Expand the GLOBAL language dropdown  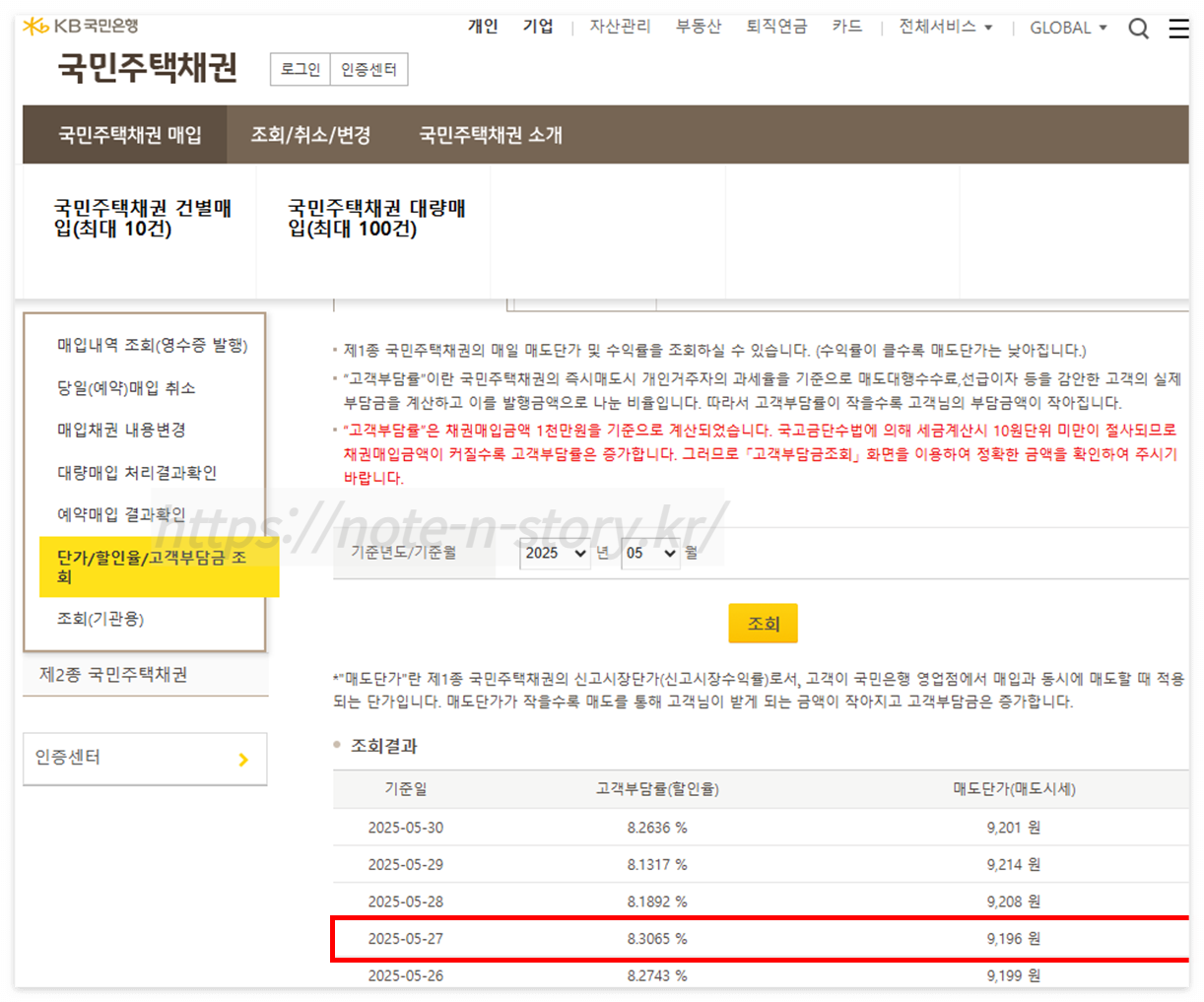pyautogui.click(x=1068, y=28)
